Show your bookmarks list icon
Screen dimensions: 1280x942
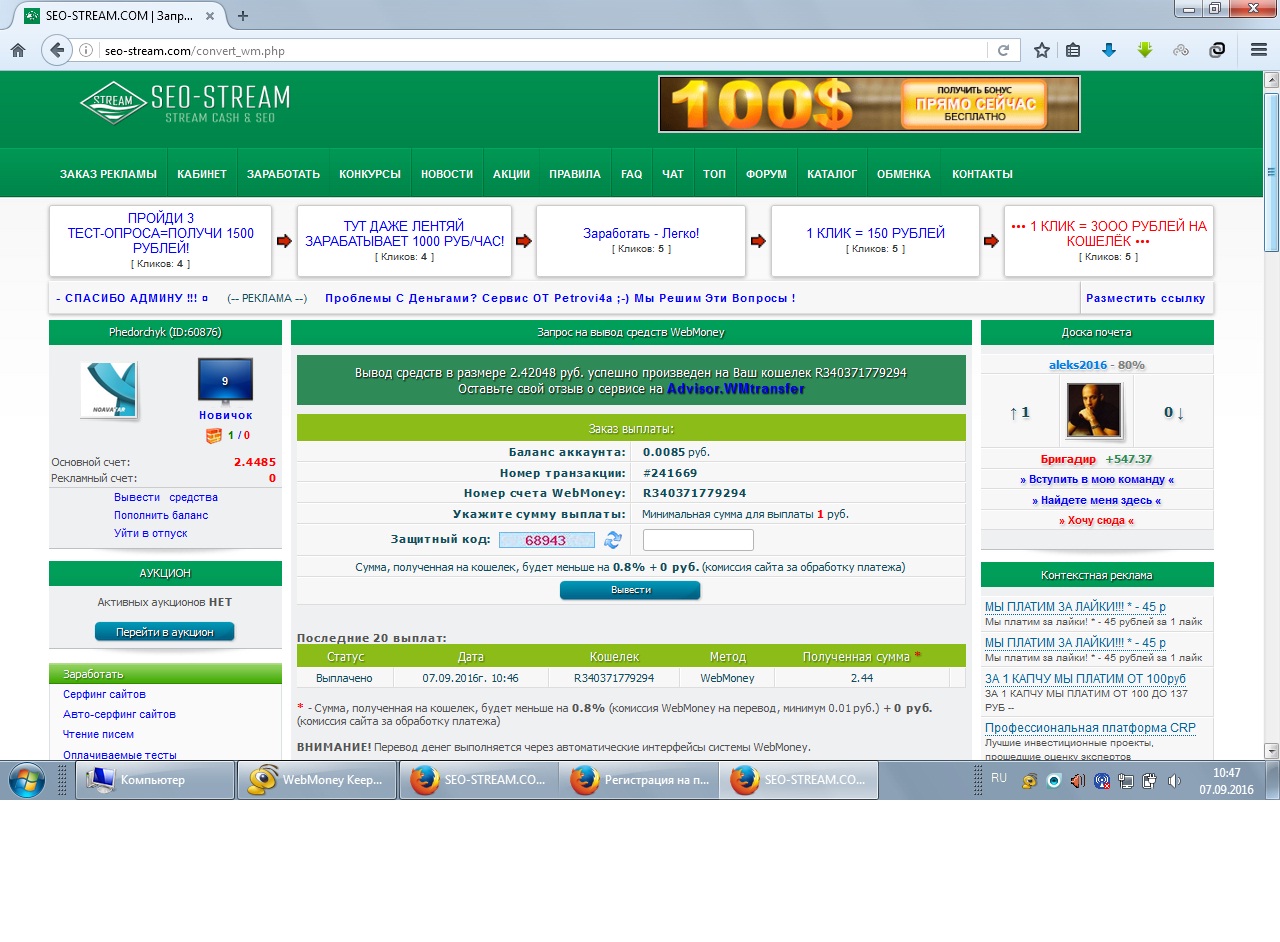pos(1073,50)
